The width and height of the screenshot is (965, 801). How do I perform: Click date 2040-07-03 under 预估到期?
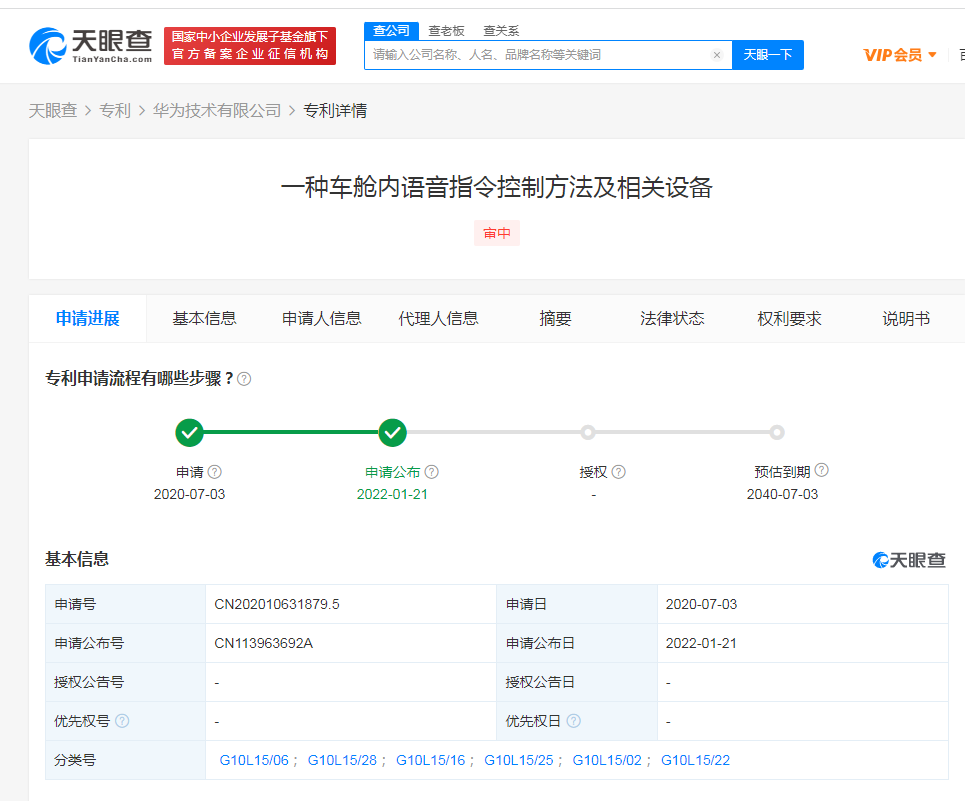782,495
